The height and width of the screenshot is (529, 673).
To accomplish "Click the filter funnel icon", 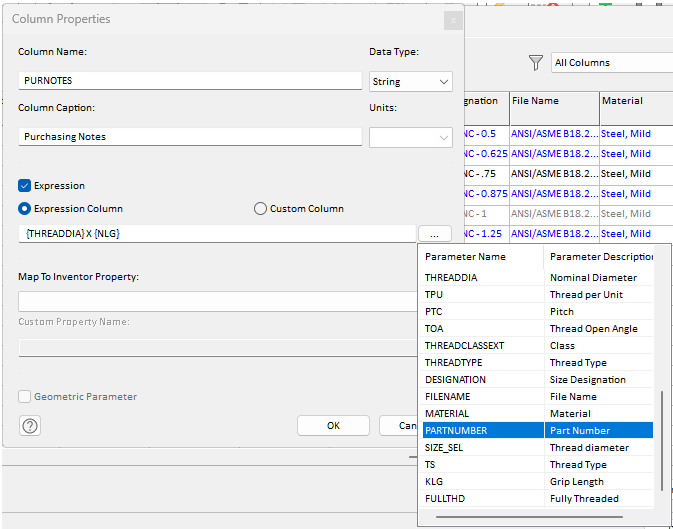I will (x=535, y=63).
